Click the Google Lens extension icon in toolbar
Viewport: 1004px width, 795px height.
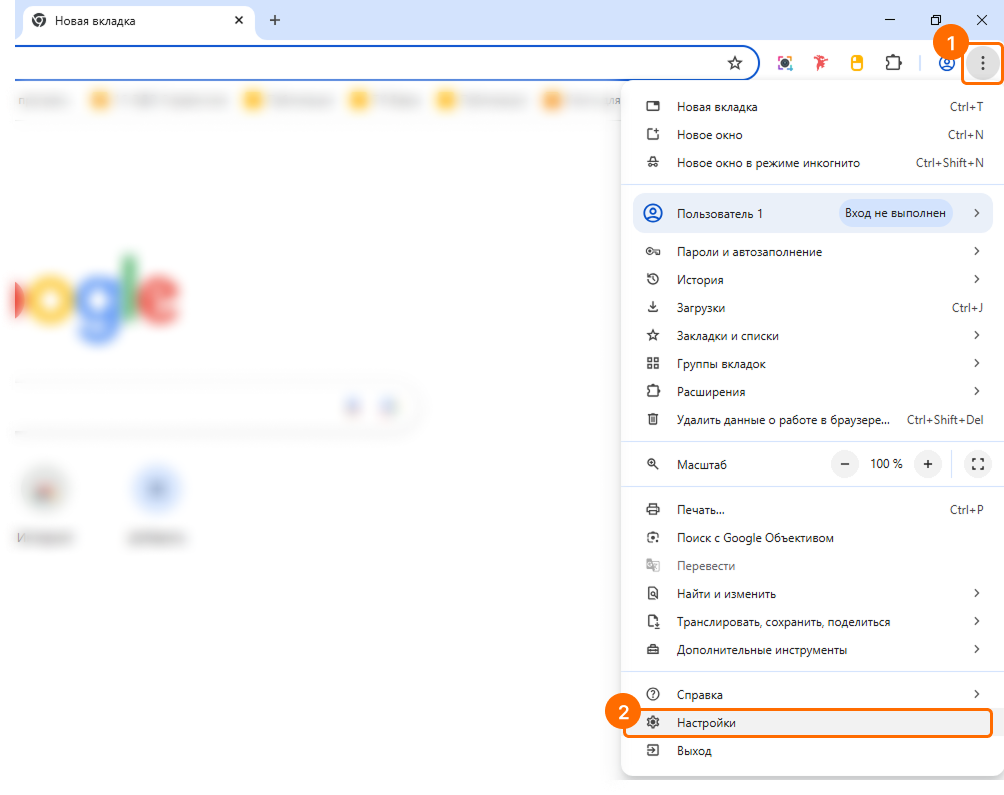pos(785,64)
